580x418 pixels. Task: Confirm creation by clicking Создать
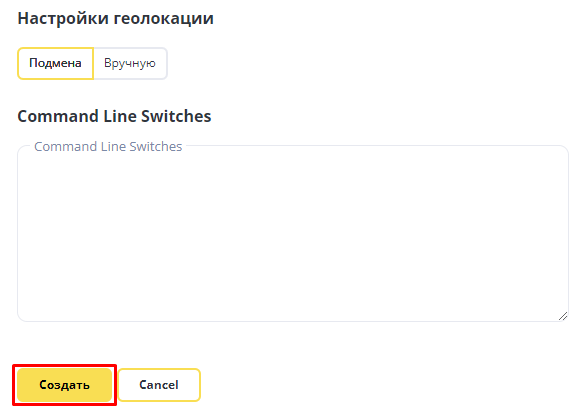click(x=64, y=385)
